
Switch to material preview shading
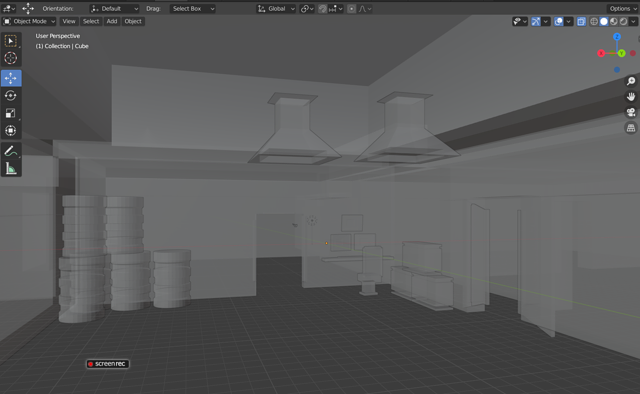613,21
